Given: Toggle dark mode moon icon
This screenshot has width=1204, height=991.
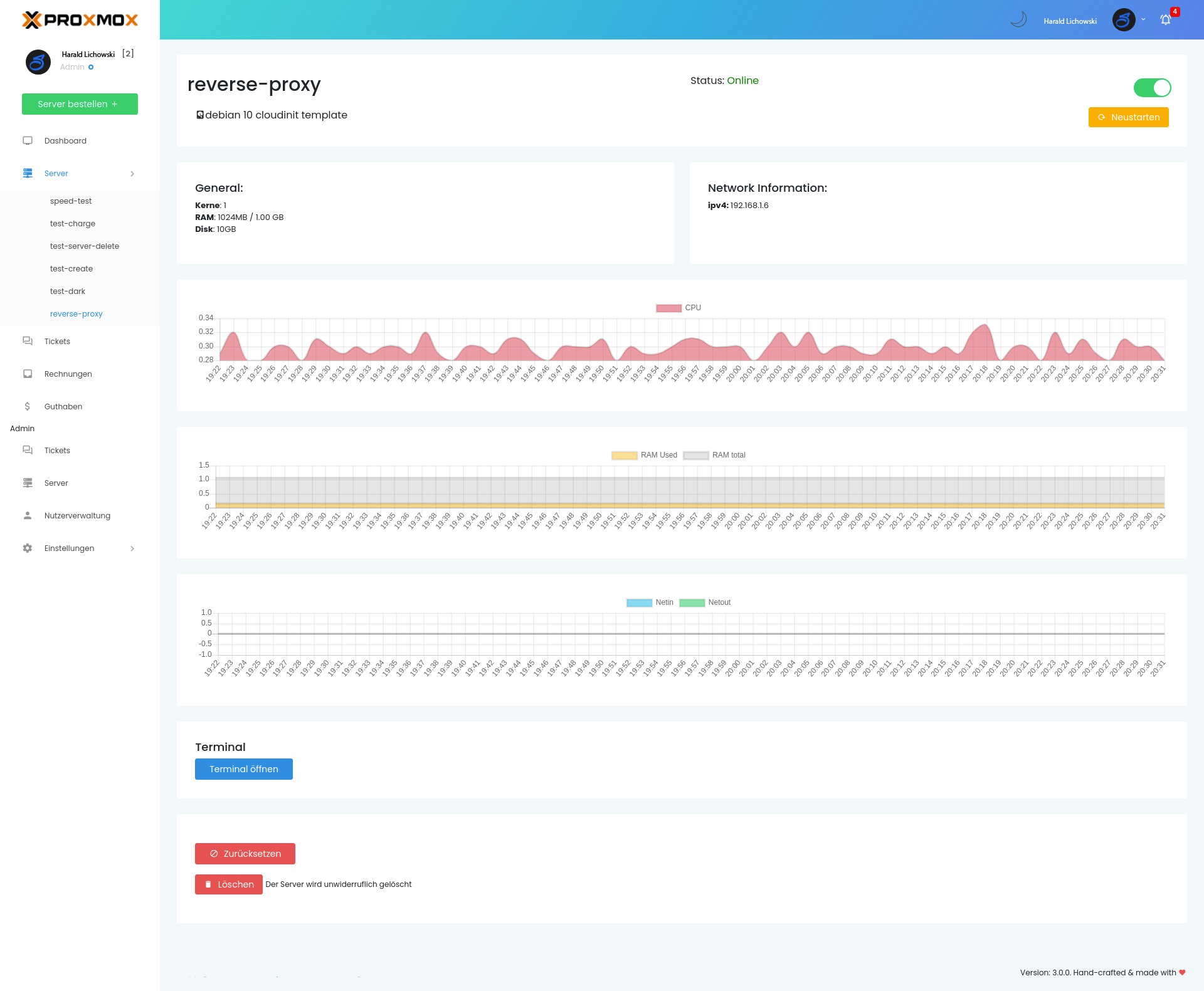Looking at the screenshot, I should point(1019,19).
